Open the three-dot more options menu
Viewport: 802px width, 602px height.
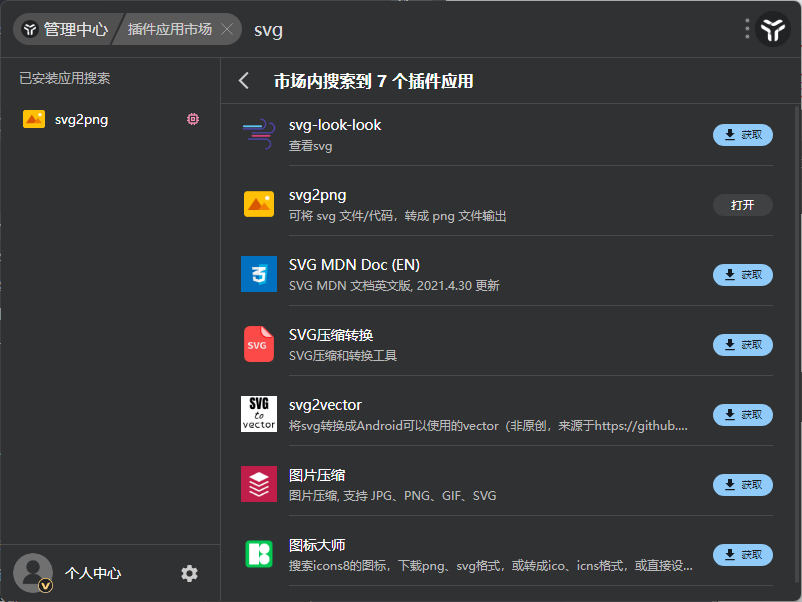tap(747, 29)
